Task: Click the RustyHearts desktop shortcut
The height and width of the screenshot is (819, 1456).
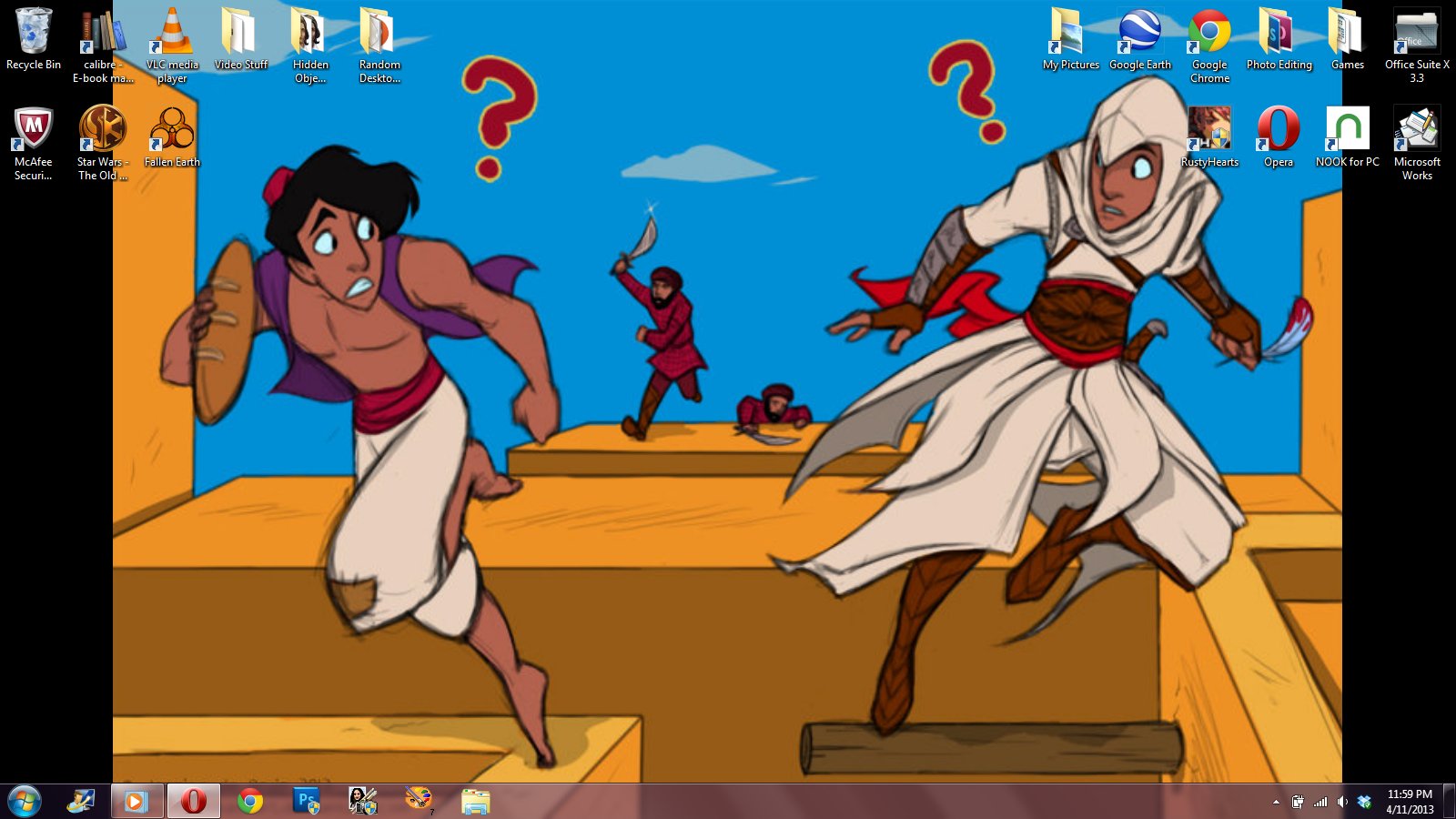Action: tap(1209, 130)
